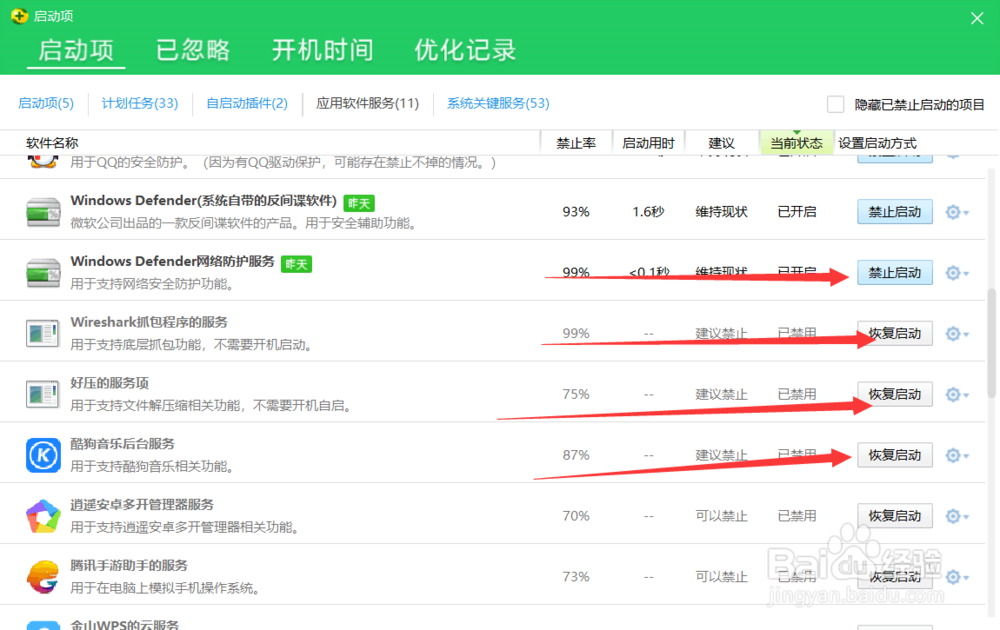
Task: Click the 1.6秒 startup time value
Action: tap(648, 212)
